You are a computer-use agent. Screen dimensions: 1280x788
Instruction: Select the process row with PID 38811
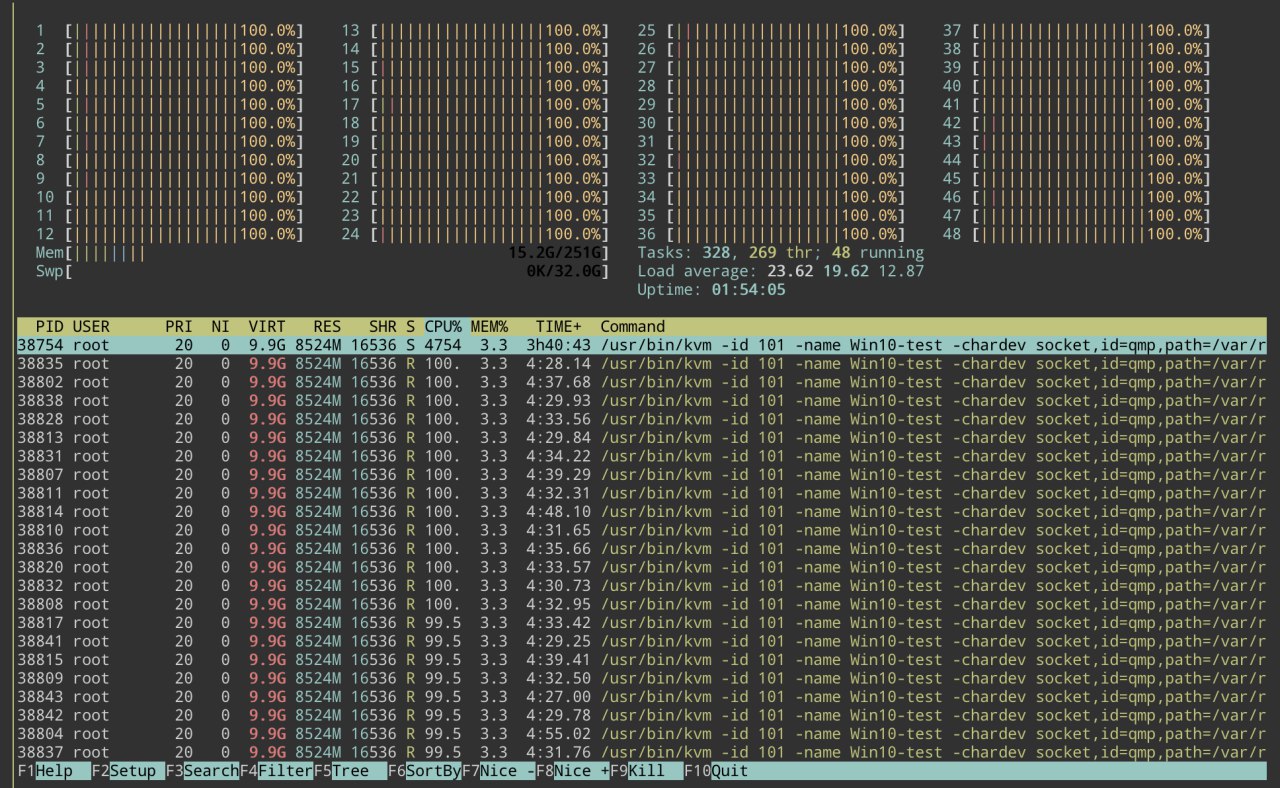coord(641,493)
